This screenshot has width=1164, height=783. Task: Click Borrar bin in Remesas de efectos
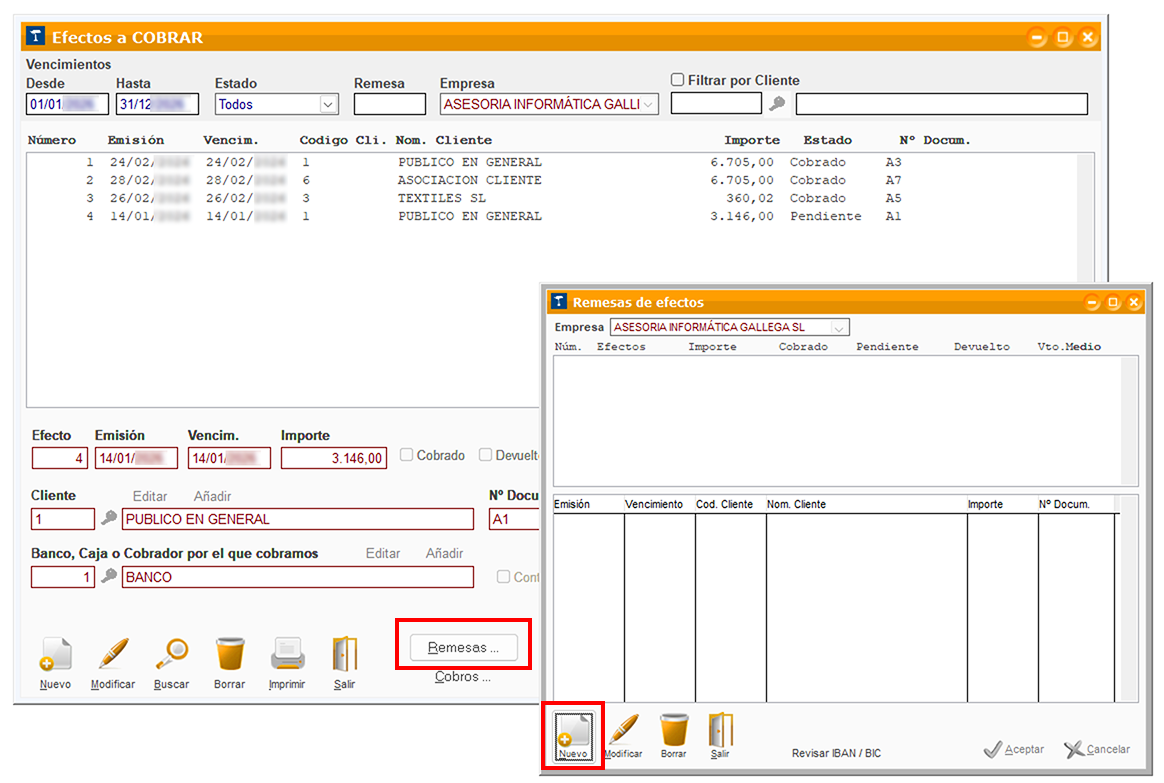pos(674,730)
